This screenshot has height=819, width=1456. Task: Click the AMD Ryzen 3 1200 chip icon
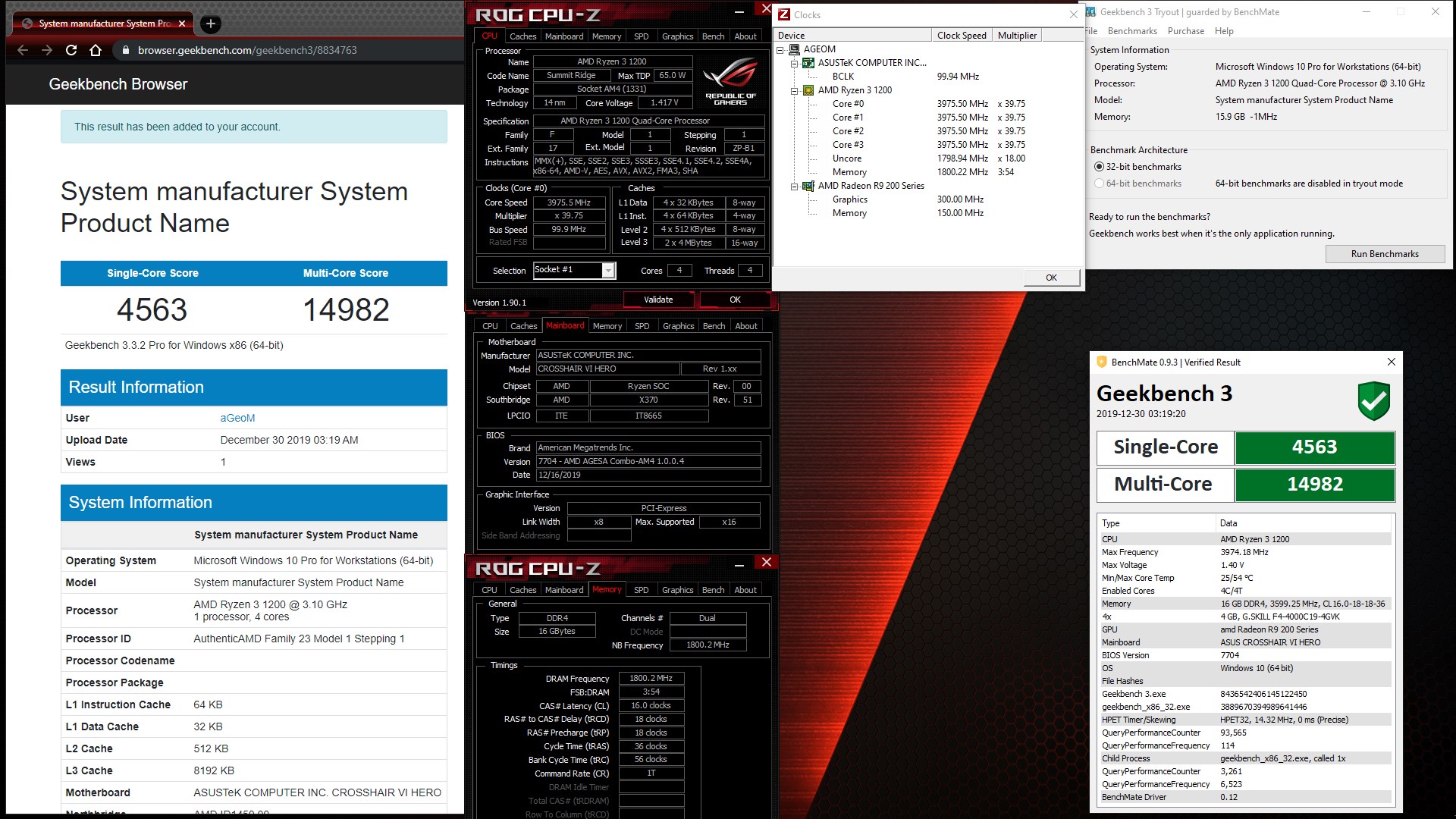coord(808,90)
